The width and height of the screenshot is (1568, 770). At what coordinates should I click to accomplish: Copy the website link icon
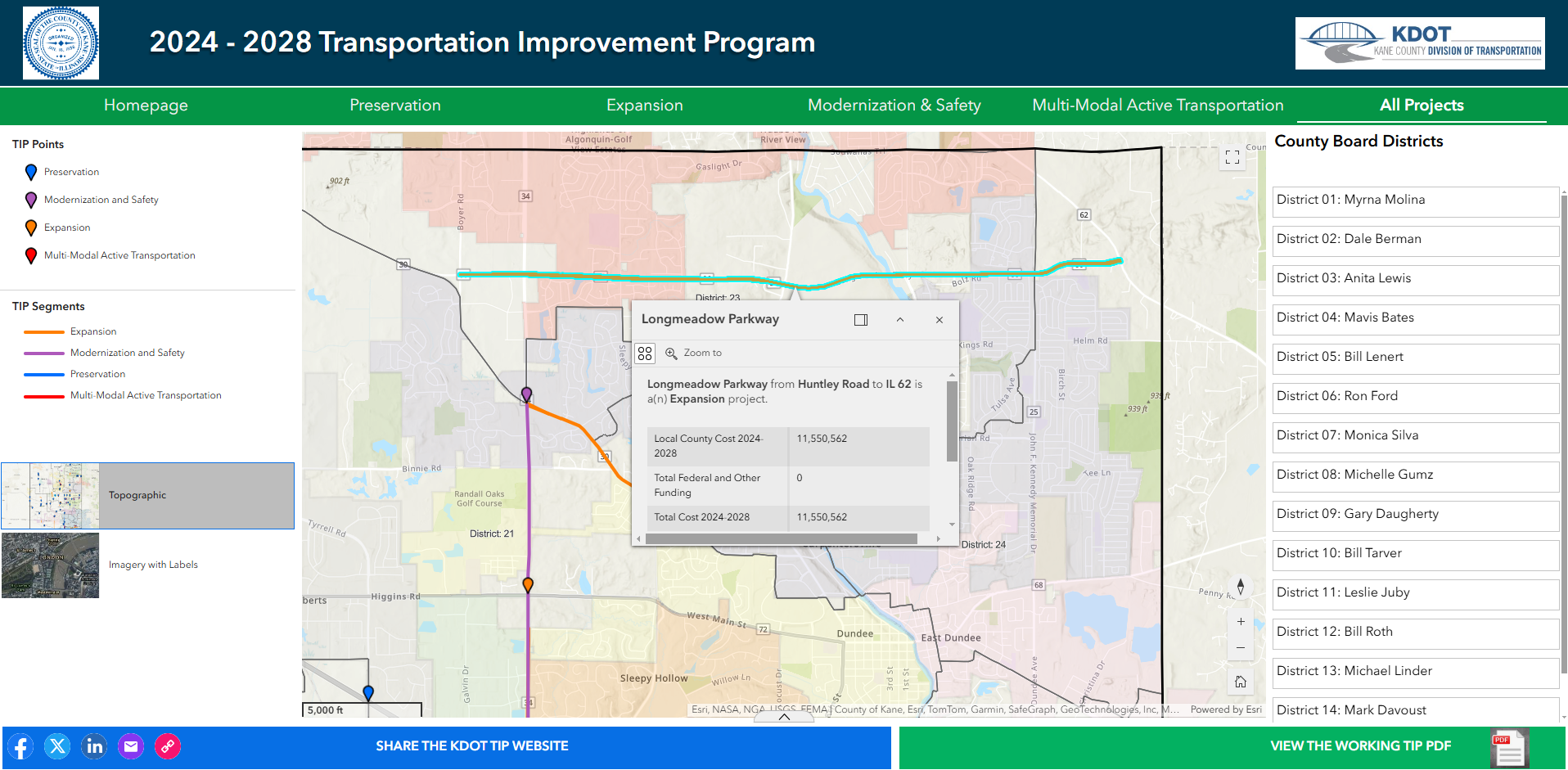[168, 746]
